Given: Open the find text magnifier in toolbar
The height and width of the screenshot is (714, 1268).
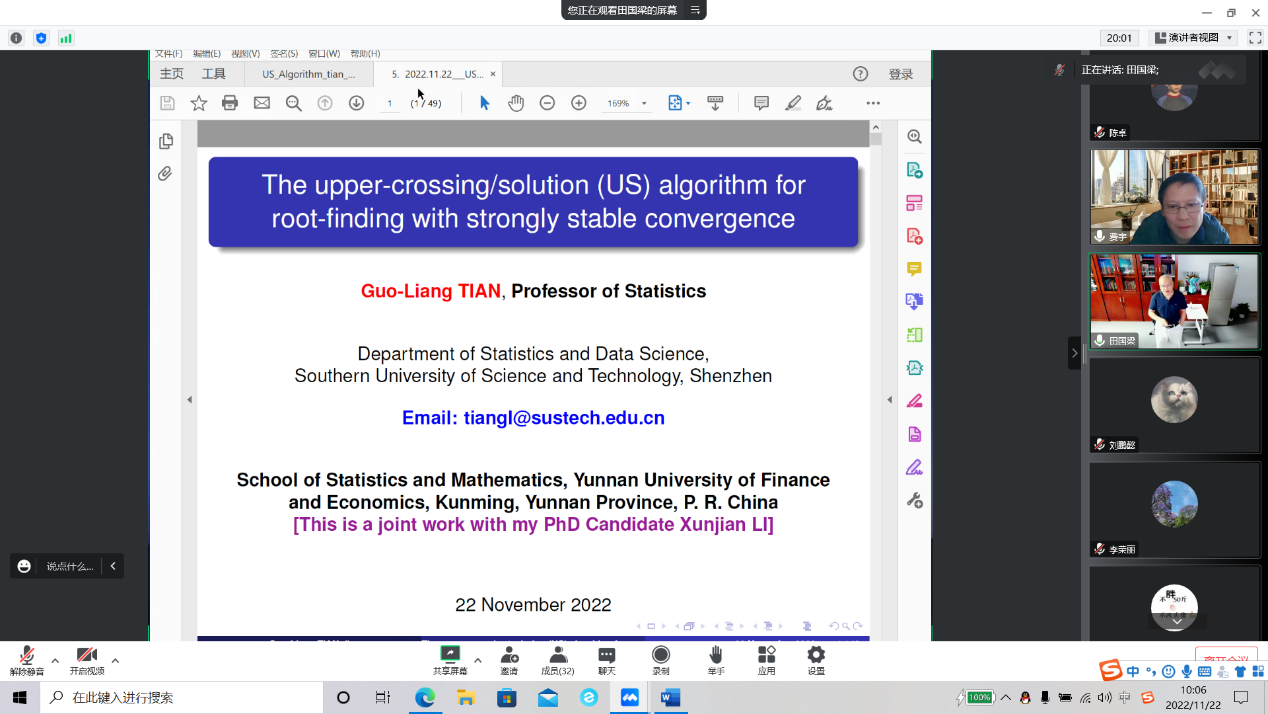Looking at the screenshot, I should 293,103.
